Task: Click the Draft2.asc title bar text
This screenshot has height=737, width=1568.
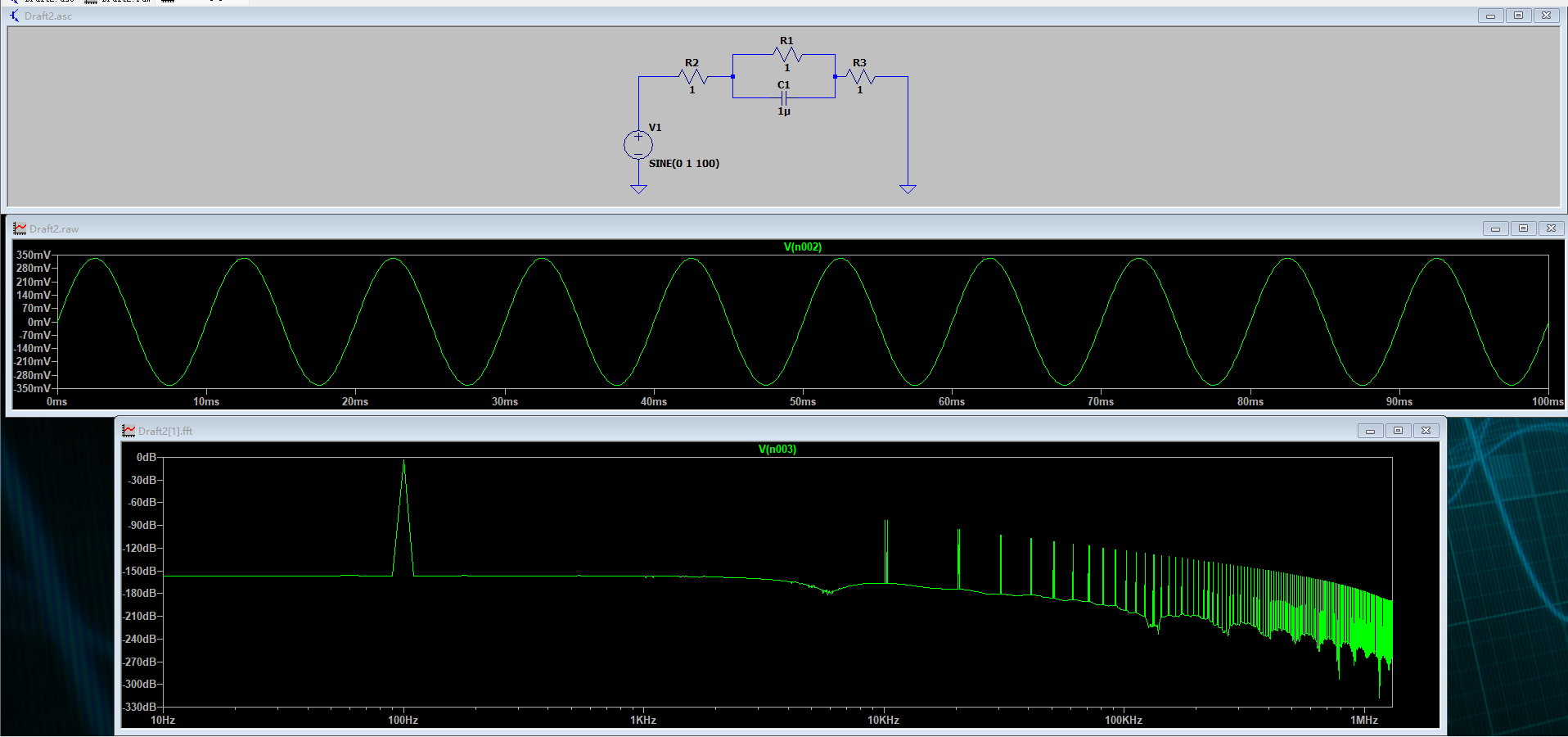Action: [x=48, y=16]
